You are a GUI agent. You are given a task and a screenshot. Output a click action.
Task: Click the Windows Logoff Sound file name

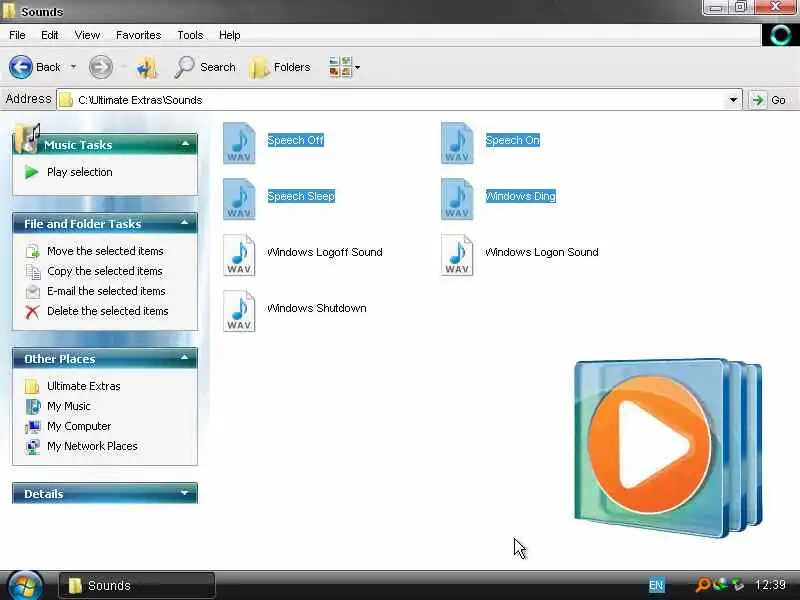pyautogui.click(x=325, y=252)
